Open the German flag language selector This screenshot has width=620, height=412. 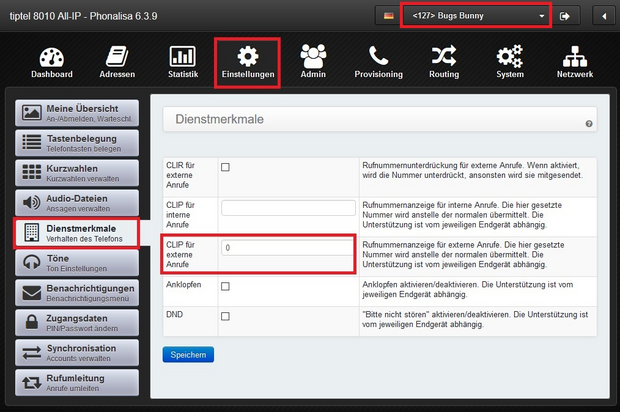coord(388,17)
